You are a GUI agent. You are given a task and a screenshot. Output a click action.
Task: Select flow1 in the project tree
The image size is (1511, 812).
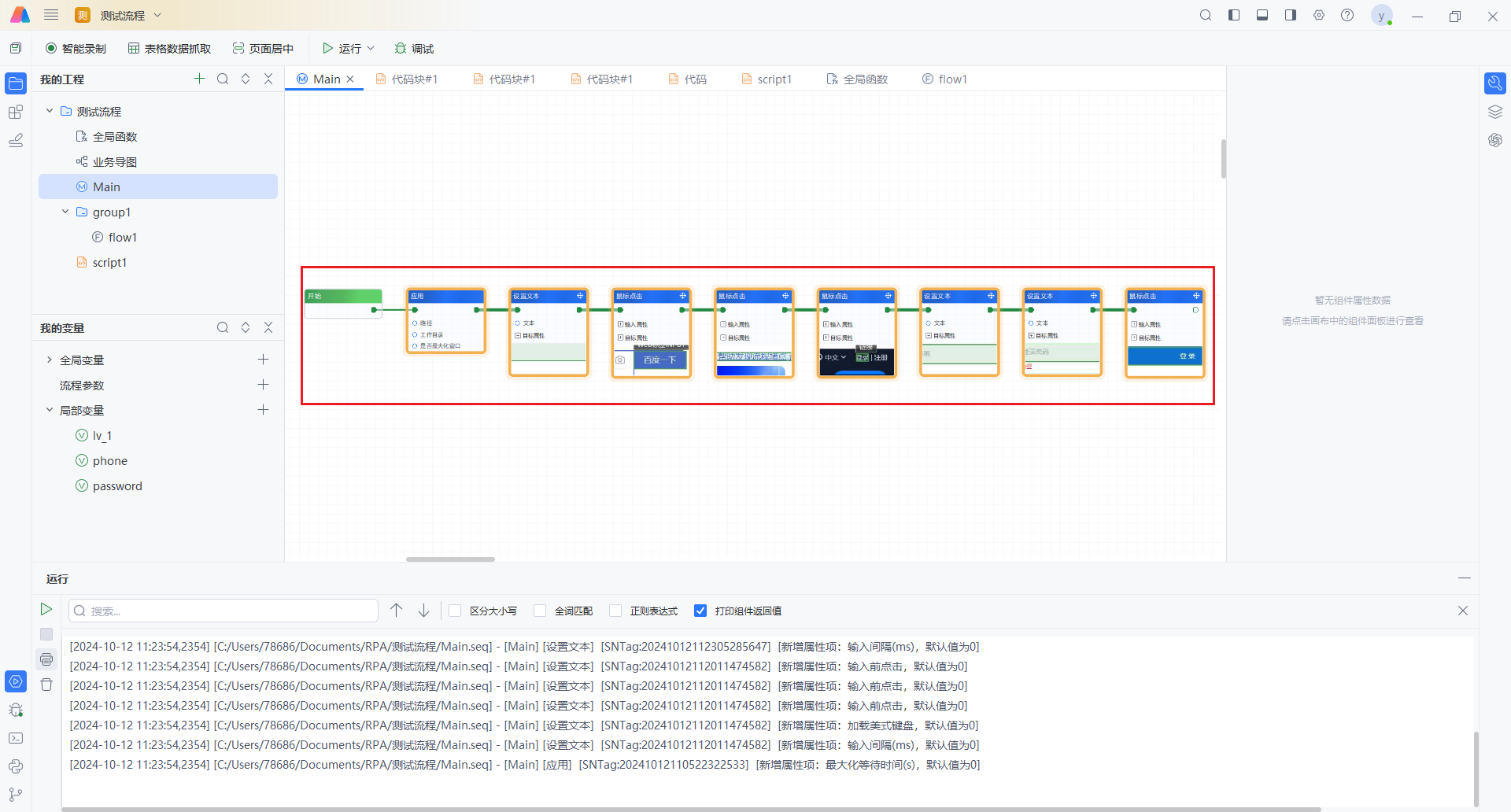pyautogui.click(x=123, y=237)
